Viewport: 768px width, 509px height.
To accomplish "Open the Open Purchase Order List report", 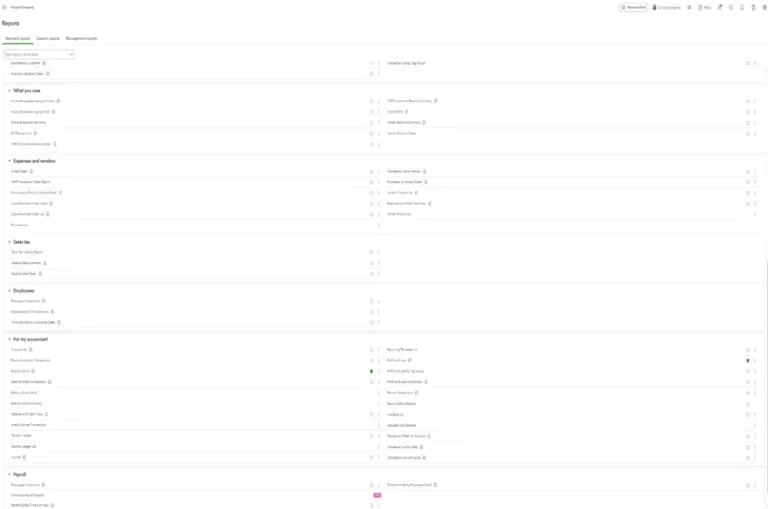I will [27, 215].
